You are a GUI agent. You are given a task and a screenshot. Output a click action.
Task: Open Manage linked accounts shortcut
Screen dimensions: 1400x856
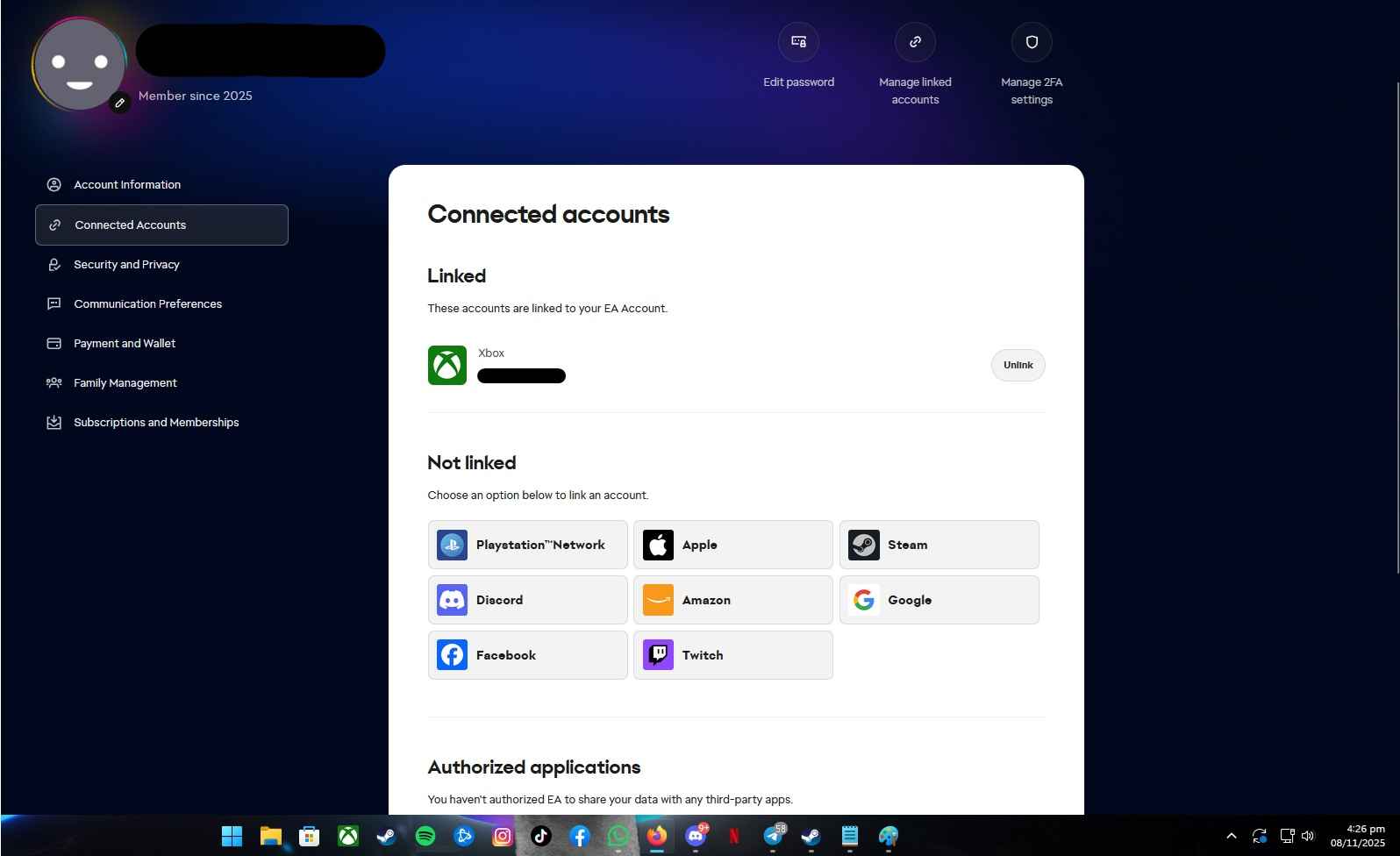pos(915,42)
